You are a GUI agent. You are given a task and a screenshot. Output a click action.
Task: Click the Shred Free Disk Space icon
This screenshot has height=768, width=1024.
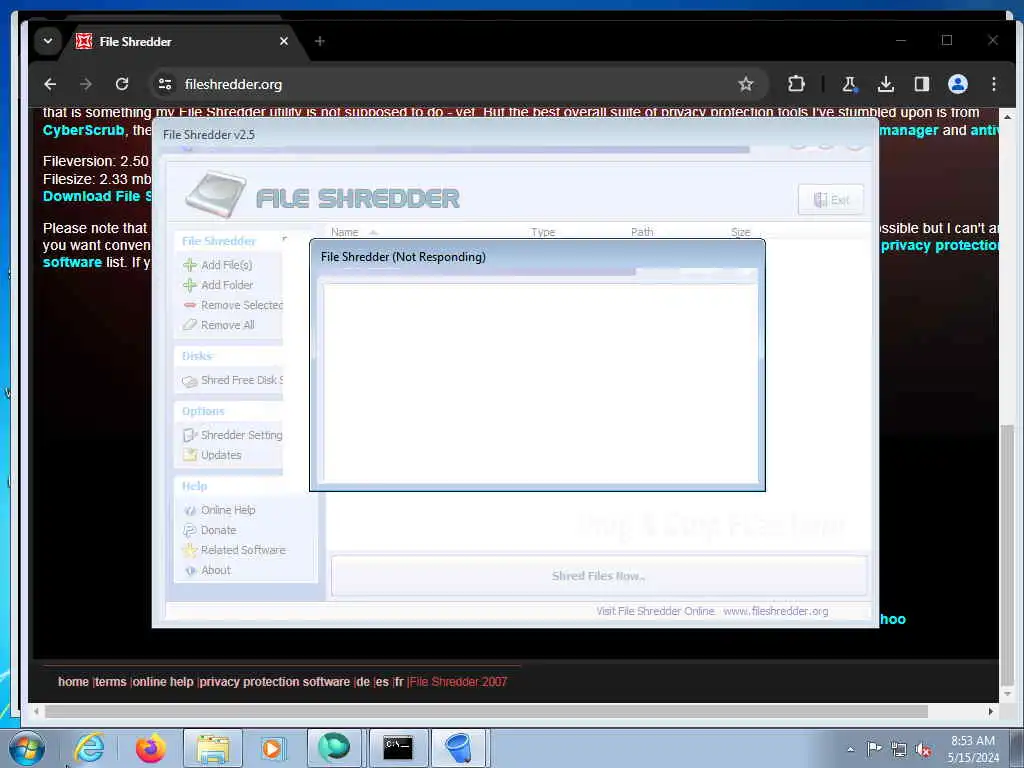[x=190, y=381]
